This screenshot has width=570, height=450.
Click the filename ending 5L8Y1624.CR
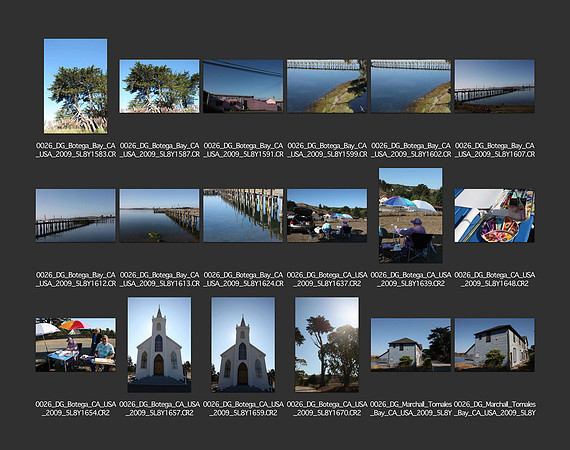pos(243,279)
